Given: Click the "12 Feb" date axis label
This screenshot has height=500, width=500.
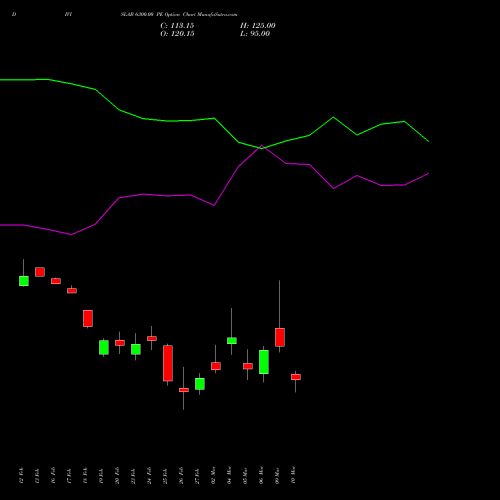Looking at the screenshot, I should (x=21, y=476).
